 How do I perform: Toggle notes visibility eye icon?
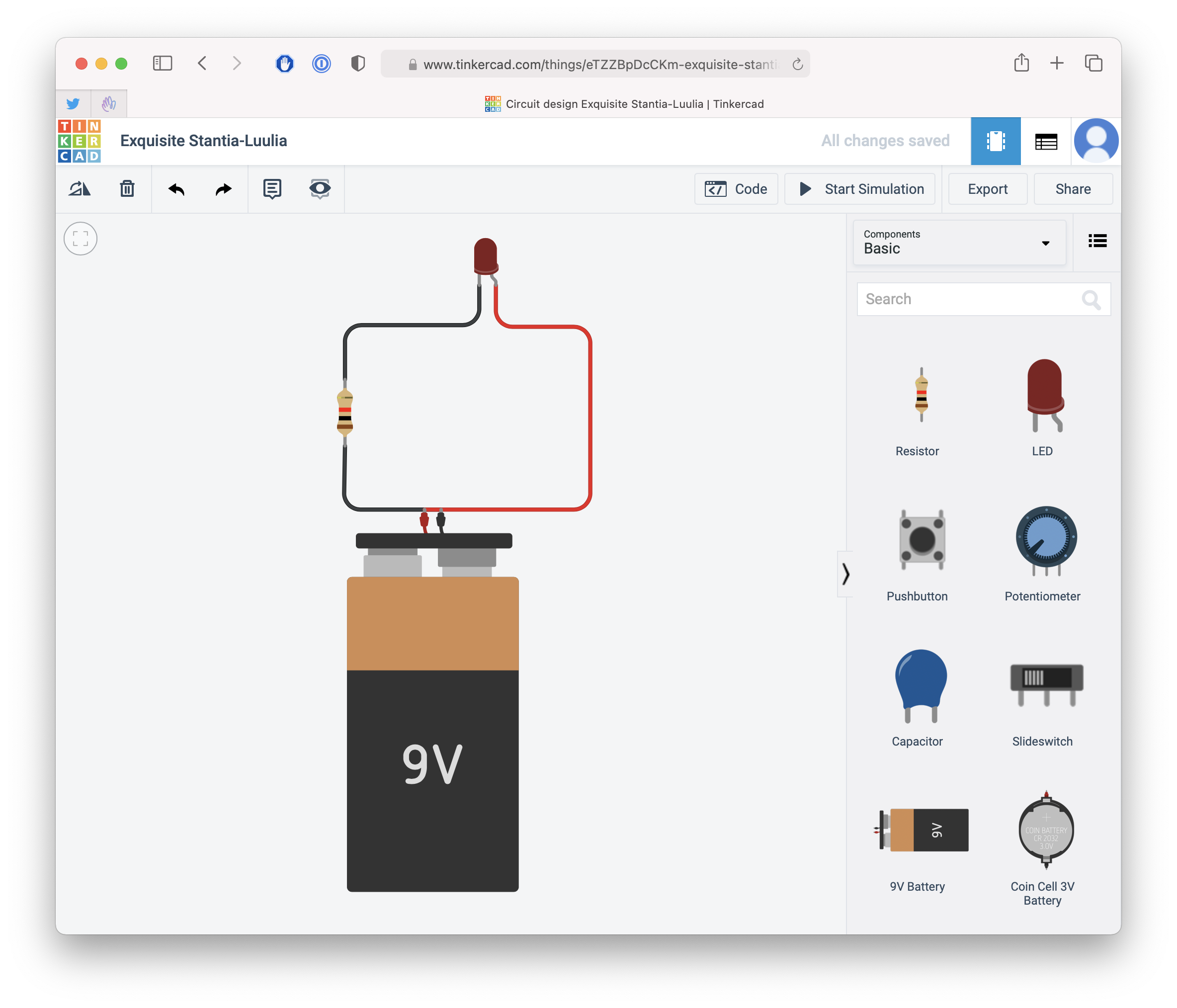pos(320,189)
